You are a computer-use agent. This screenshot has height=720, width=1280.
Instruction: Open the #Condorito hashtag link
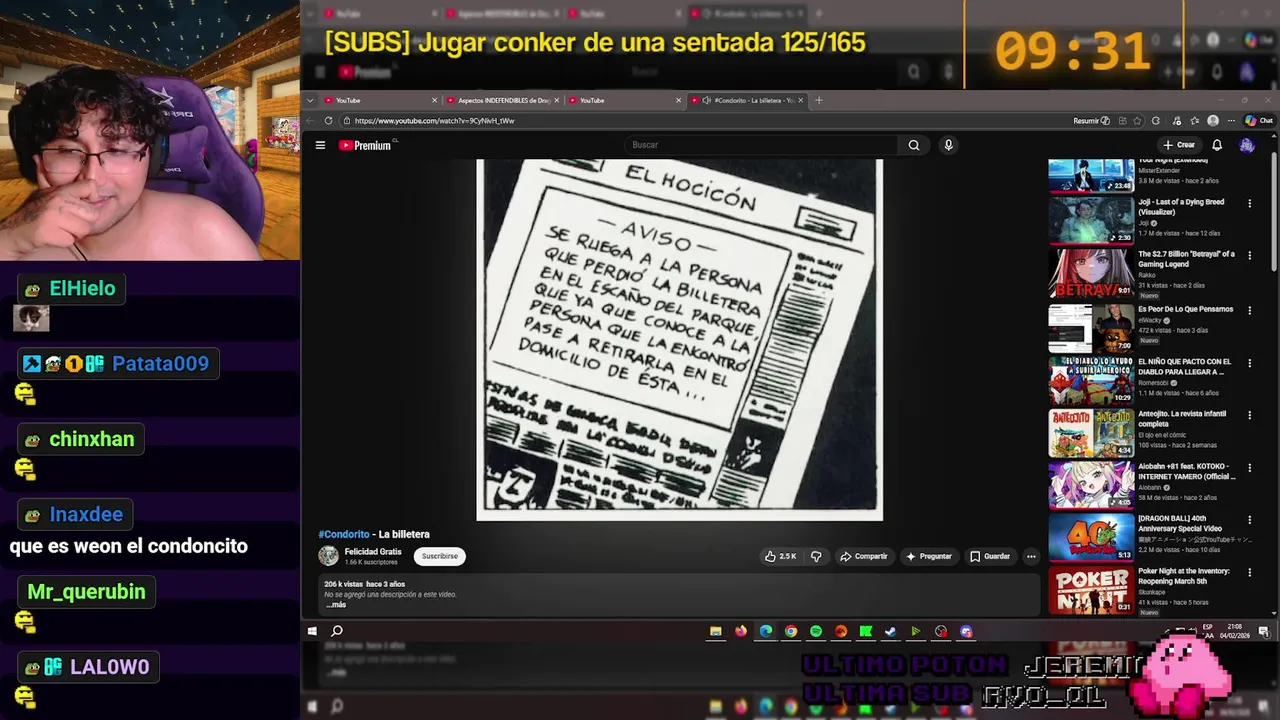pos(344,534)
